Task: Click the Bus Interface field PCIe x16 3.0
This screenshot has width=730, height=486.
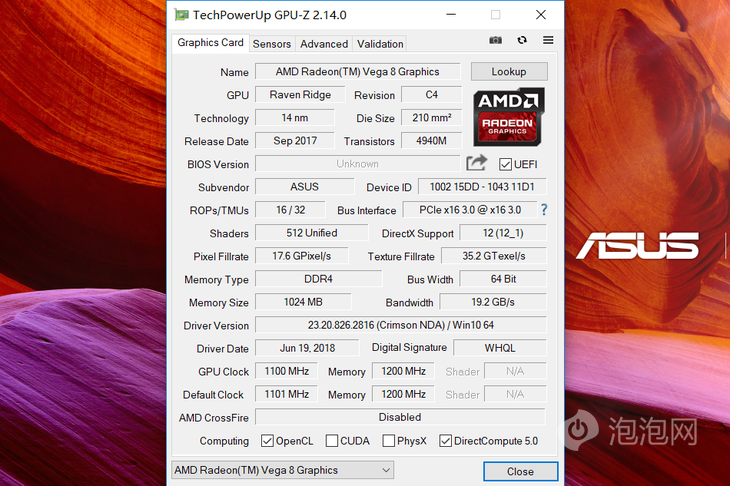Action: (470, 210)
